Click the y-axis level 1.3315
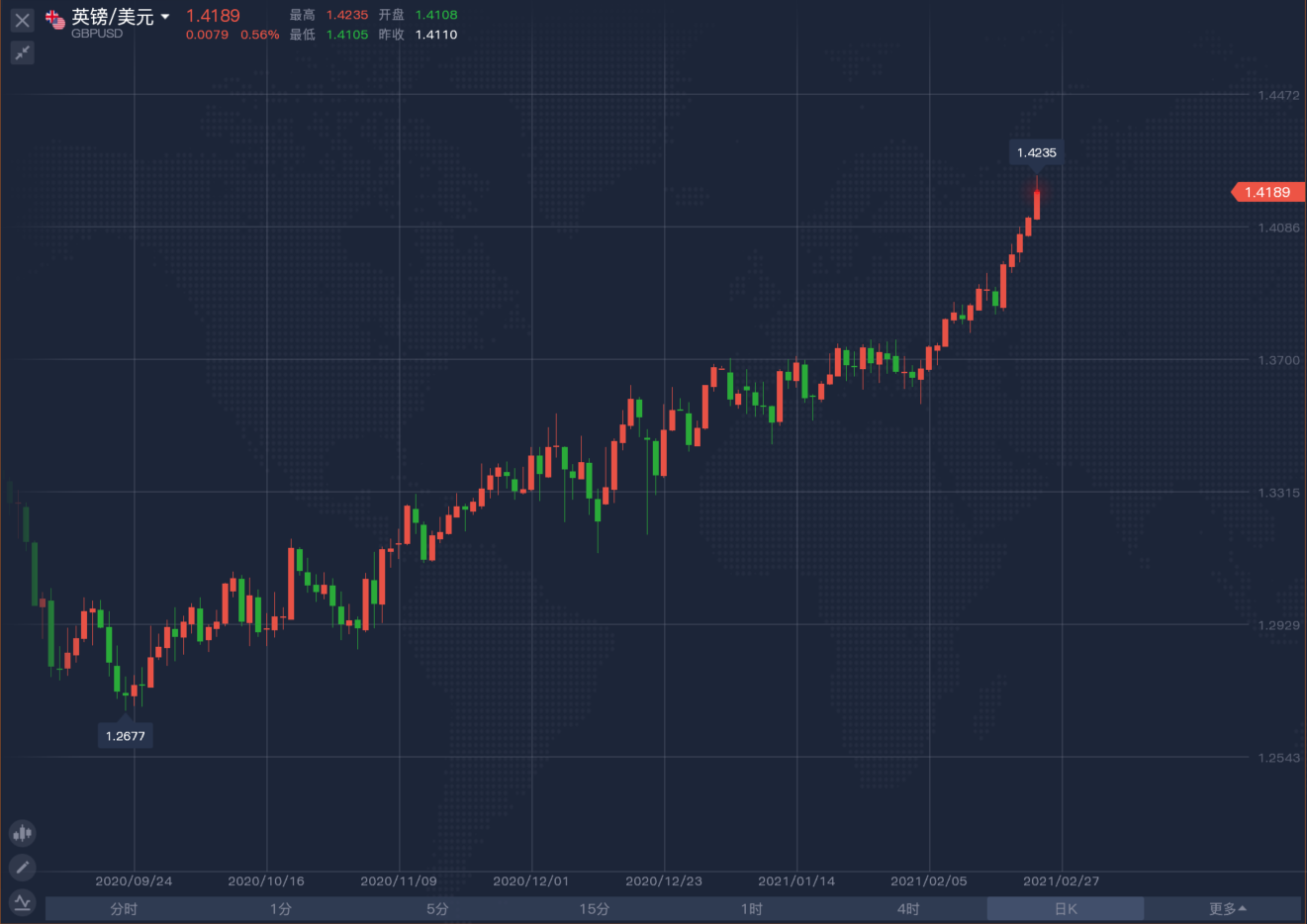Viewport: 1307px width, 924px height. coord(1278,493)
